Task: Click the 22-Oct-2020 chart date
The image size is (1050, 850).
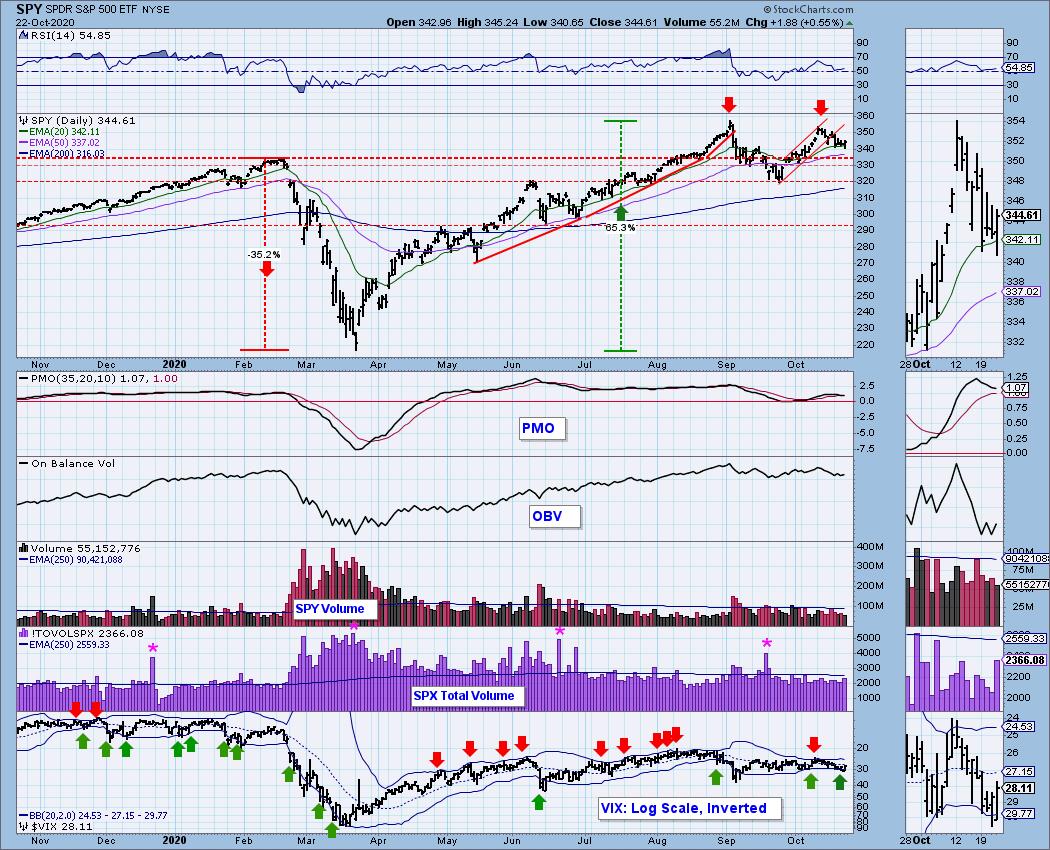Action: tap(46, 22)
